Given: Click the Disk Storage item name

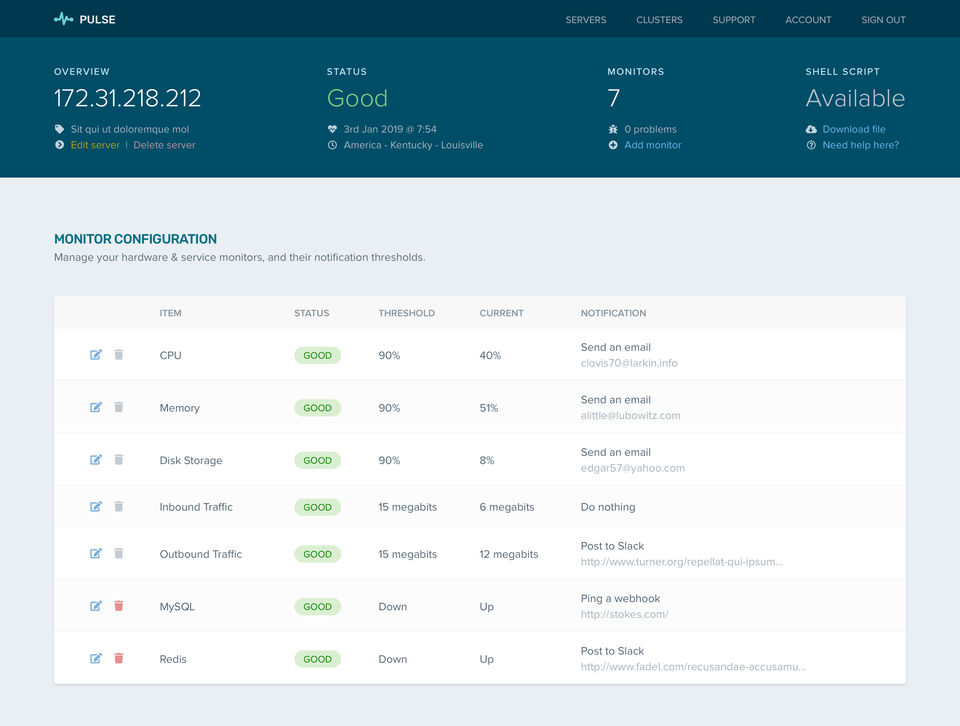Looking at the screenshot, I should [191, 460].
